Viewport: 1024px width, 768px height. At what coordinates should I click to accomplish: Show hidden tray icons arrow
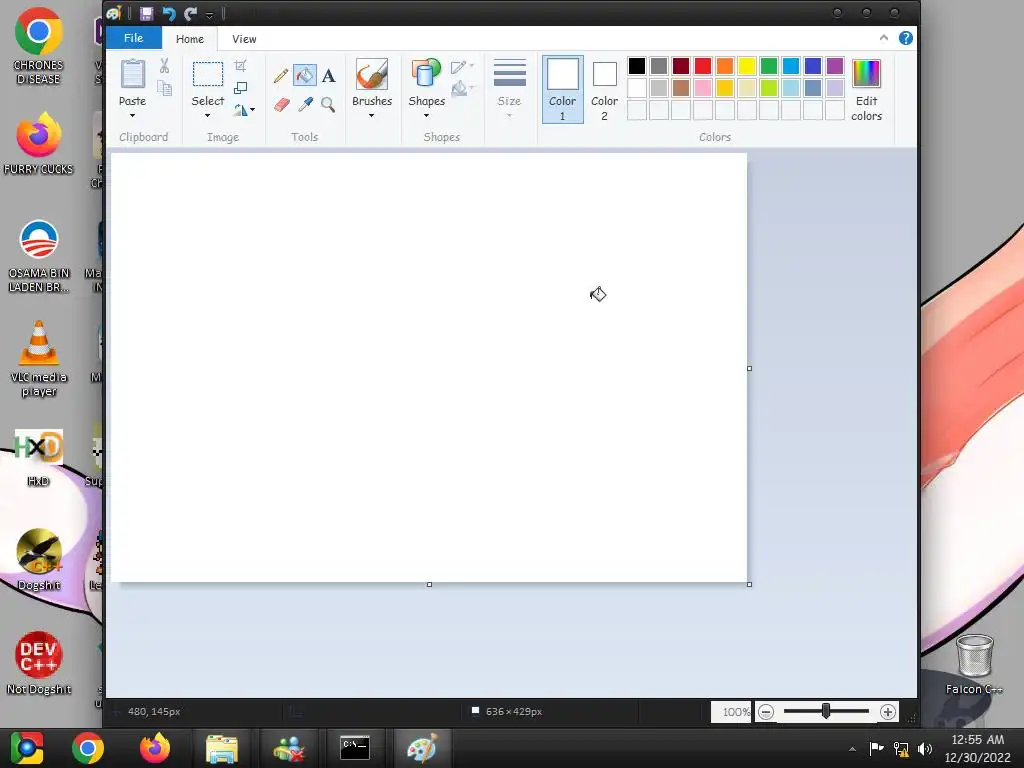click(852, 749)
